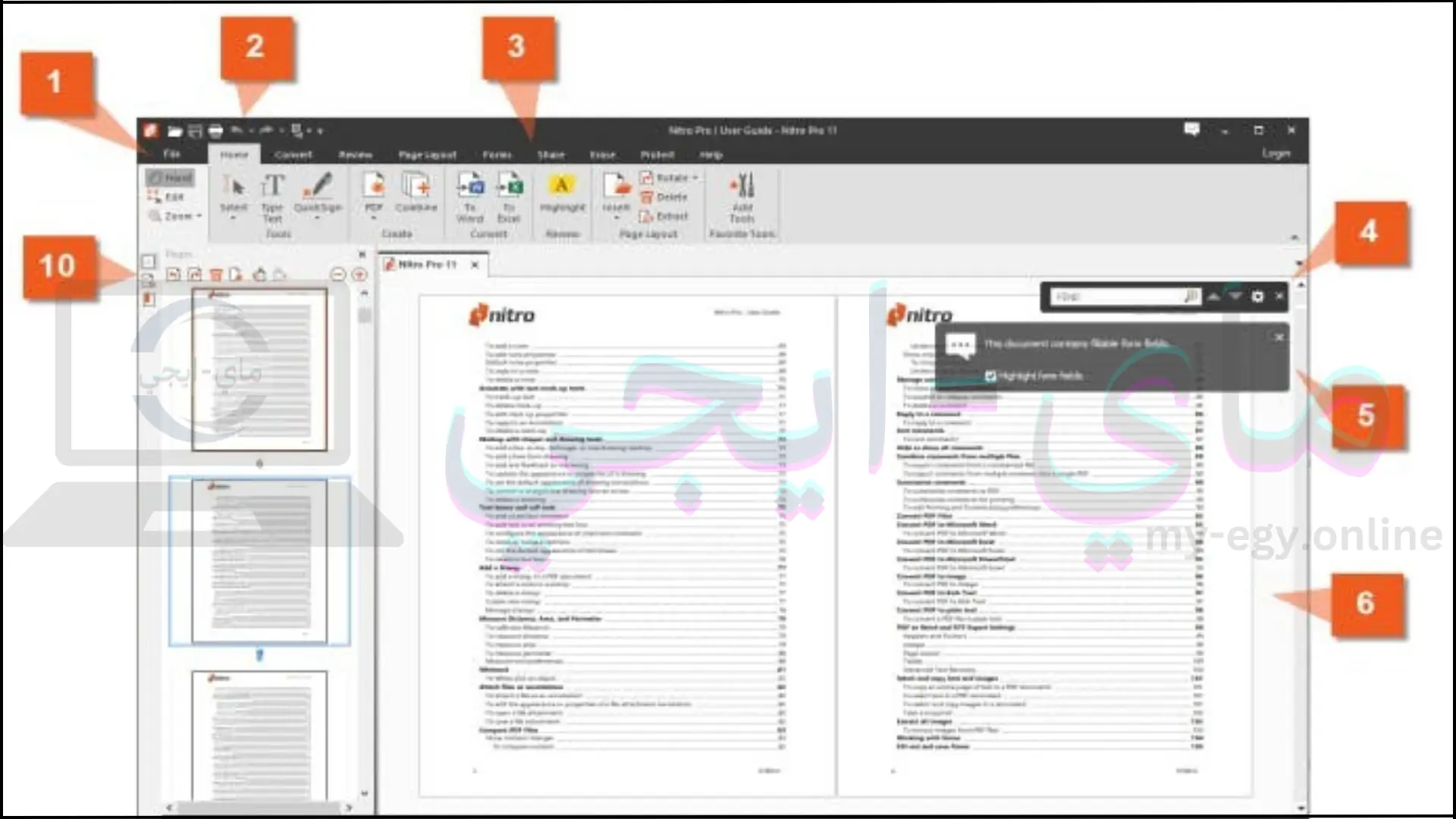The width and height of the screenshot is (1456, 819).
Task: Start the QuickSign tool
Action: click(318, 195)
